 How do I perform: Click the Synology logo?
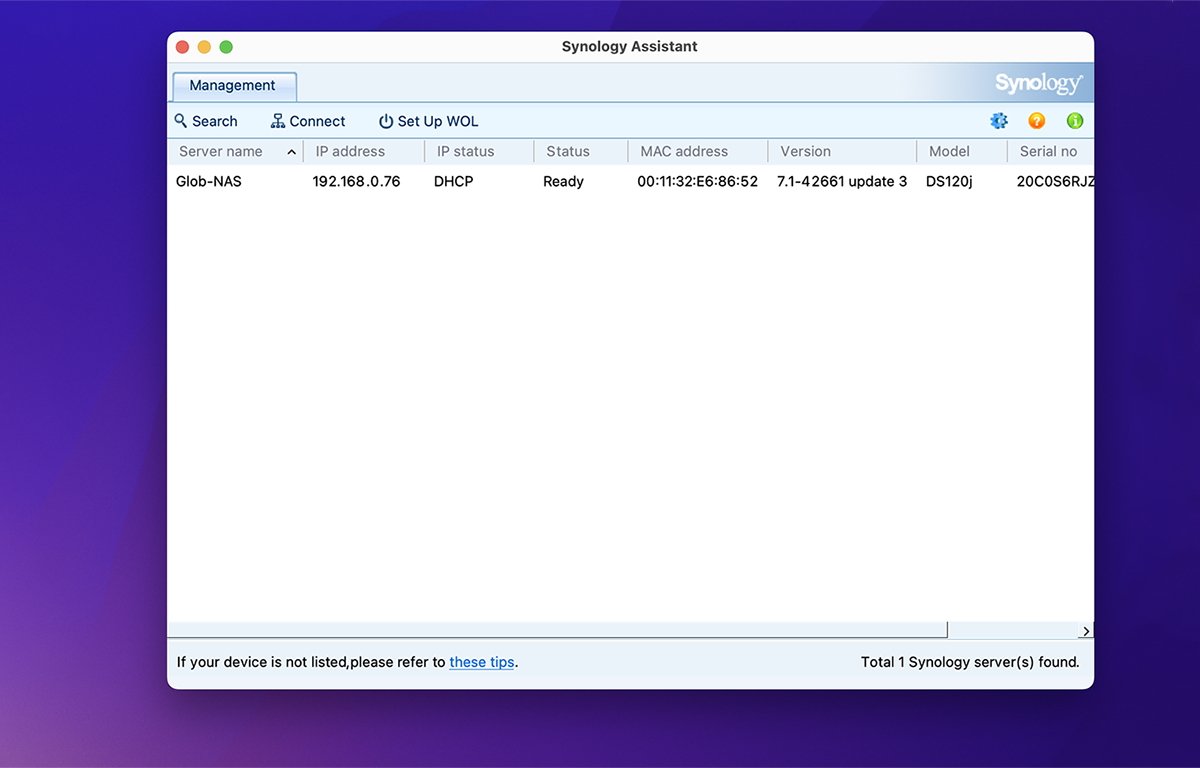click(x=1038, y=84)
